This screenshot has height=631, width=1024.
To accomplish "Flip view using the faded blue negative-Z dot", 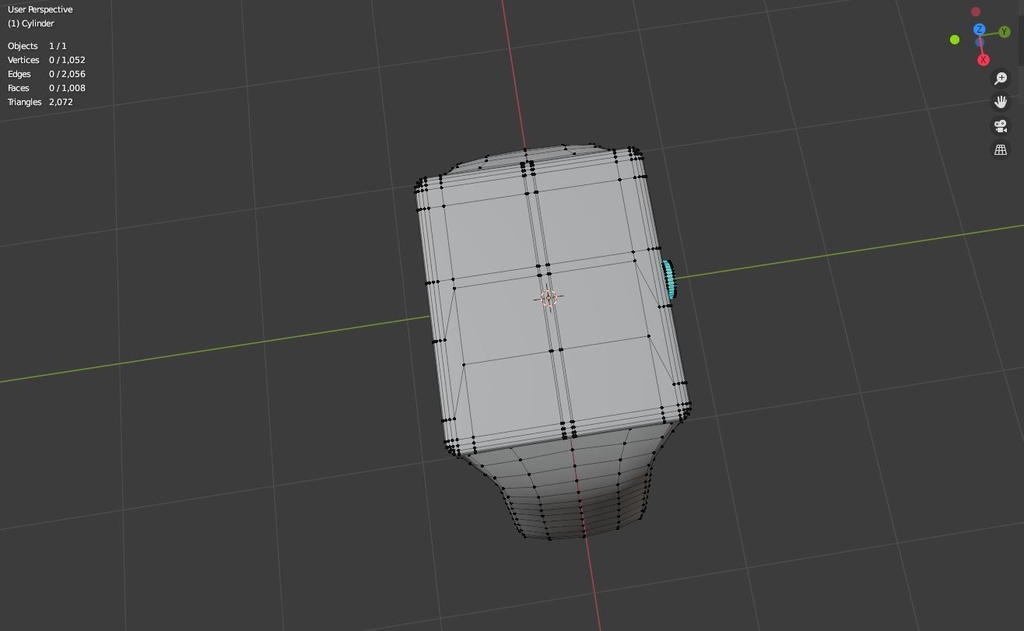I will point(979,42).
